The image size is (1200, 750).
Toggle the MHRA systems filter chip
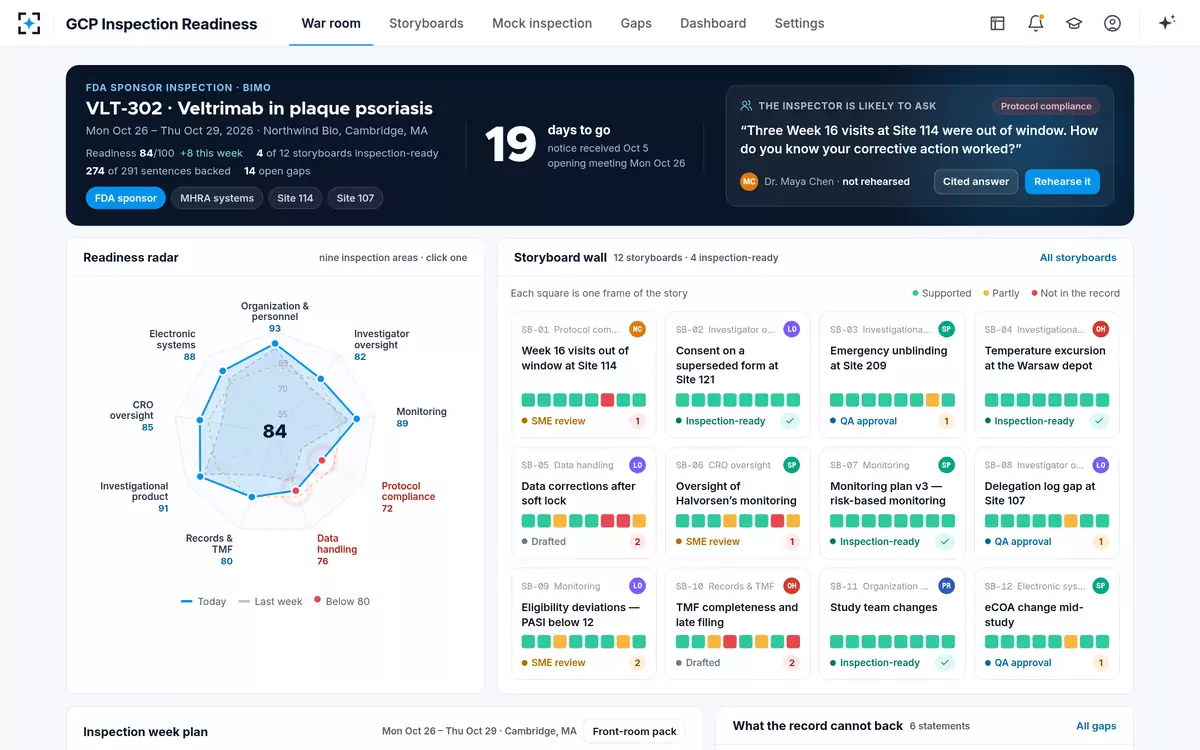pos(217,198)
